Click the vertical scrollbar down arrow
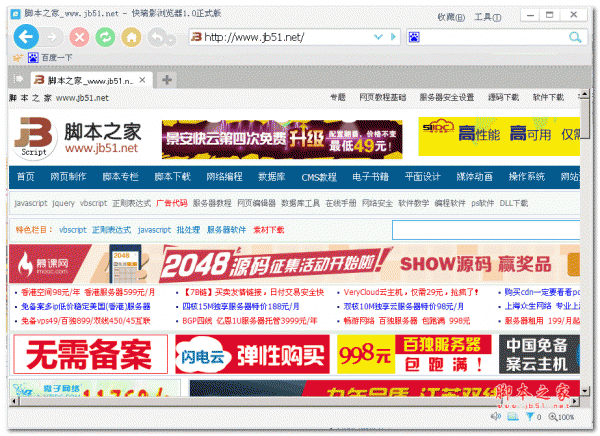The image size is (600, 436). 585,391
